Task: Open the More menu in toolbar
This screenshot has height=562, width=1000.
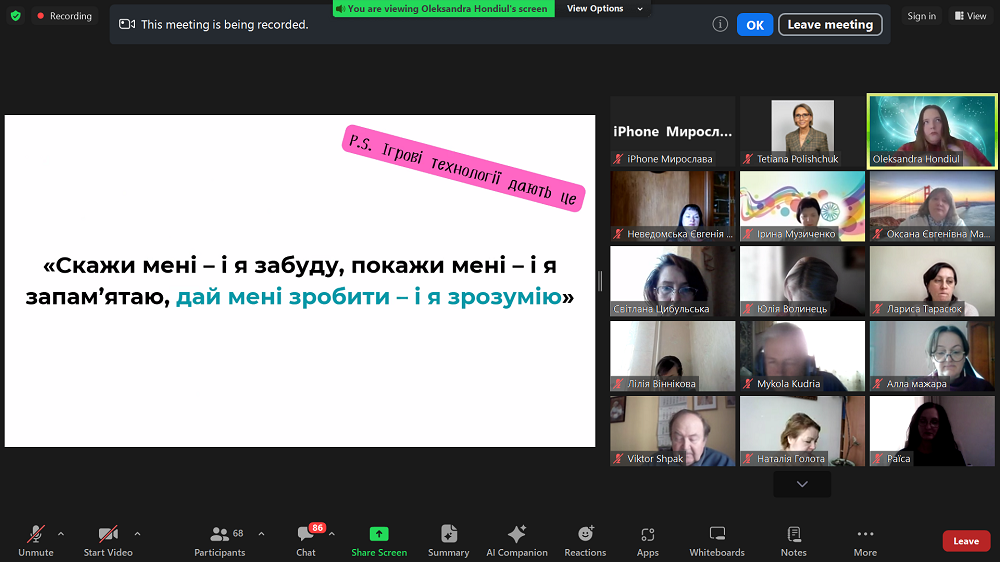Action: pyautogui.click(x=865, y=540)
